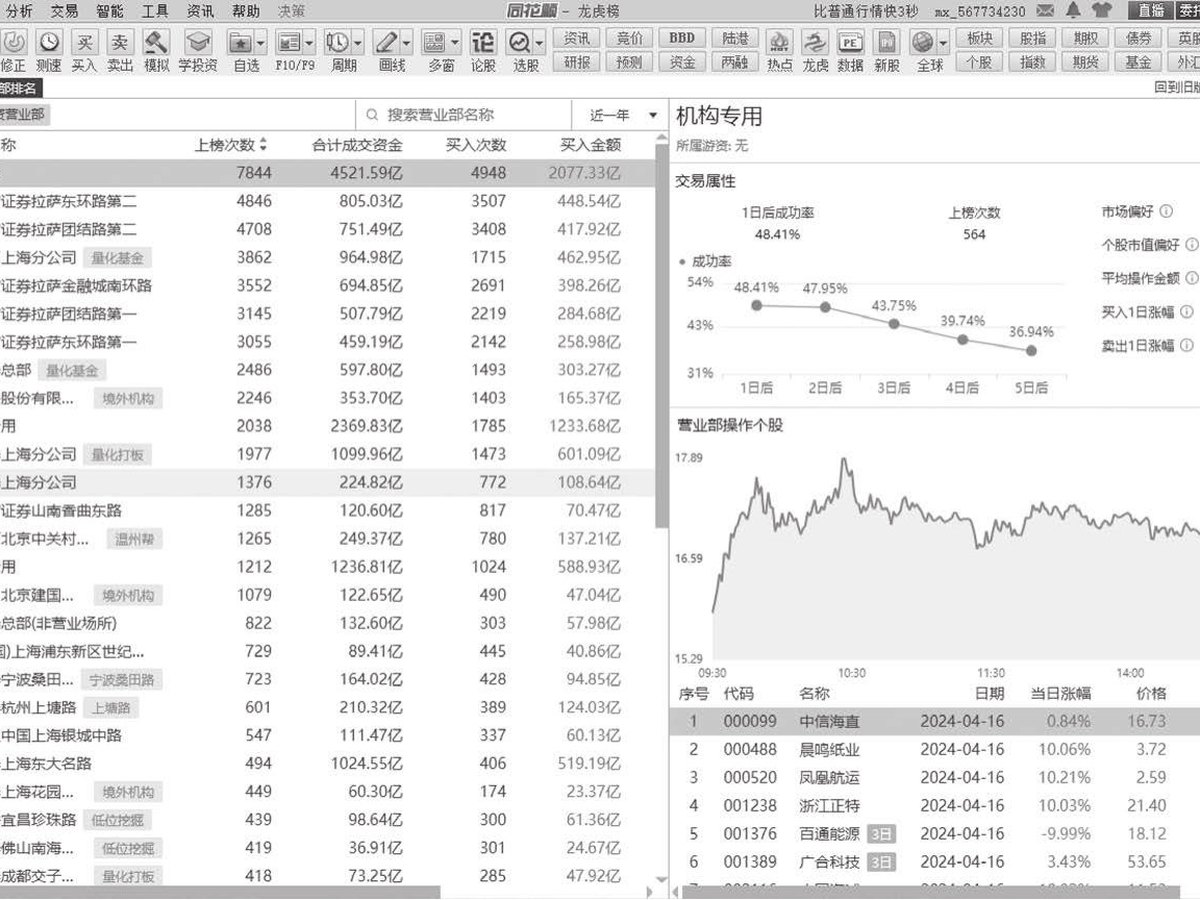Click the 1日后 data point at 48.41%
The width and height of the screenshot is (1200, 900).
(x=756, y=305)
